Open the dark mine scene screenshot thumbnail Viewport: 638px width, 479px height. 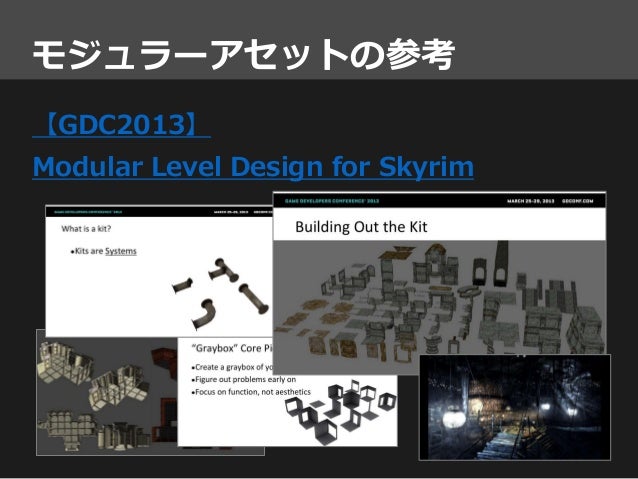click(515, 407)
